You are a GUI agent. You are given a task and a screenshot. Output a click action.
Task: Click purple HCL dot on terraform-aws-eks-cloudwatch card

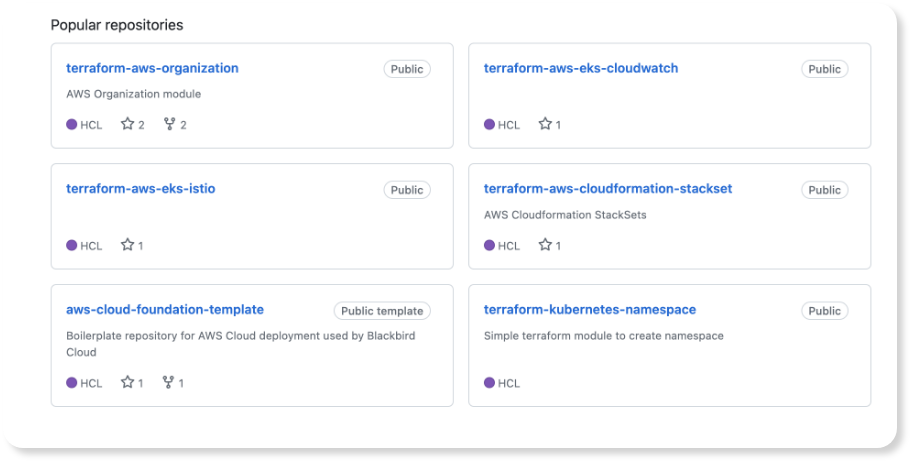(489, 124)
